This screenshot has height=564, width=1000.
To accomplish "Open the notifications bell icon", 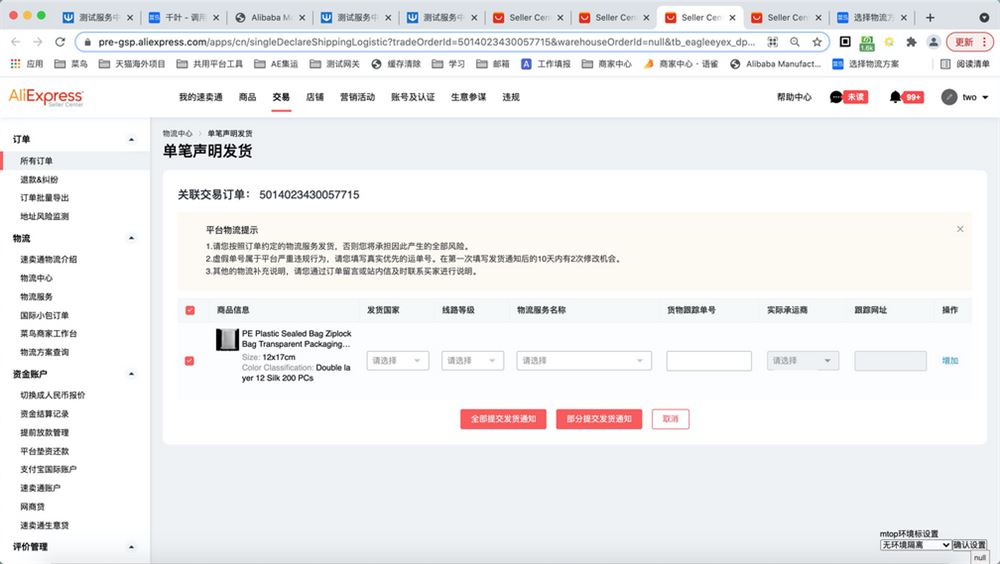I will pos(895,97).
